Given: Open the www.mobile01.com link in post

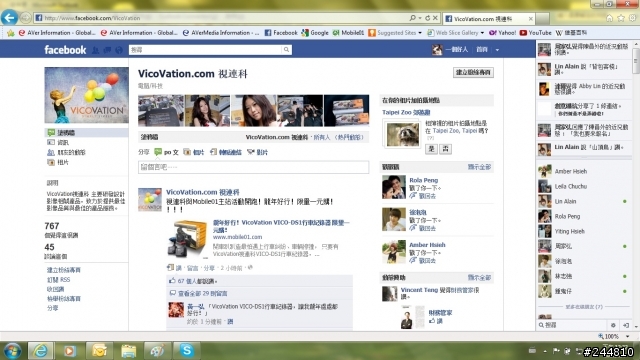Looking at the screenshot, I should tap(238, 237).
